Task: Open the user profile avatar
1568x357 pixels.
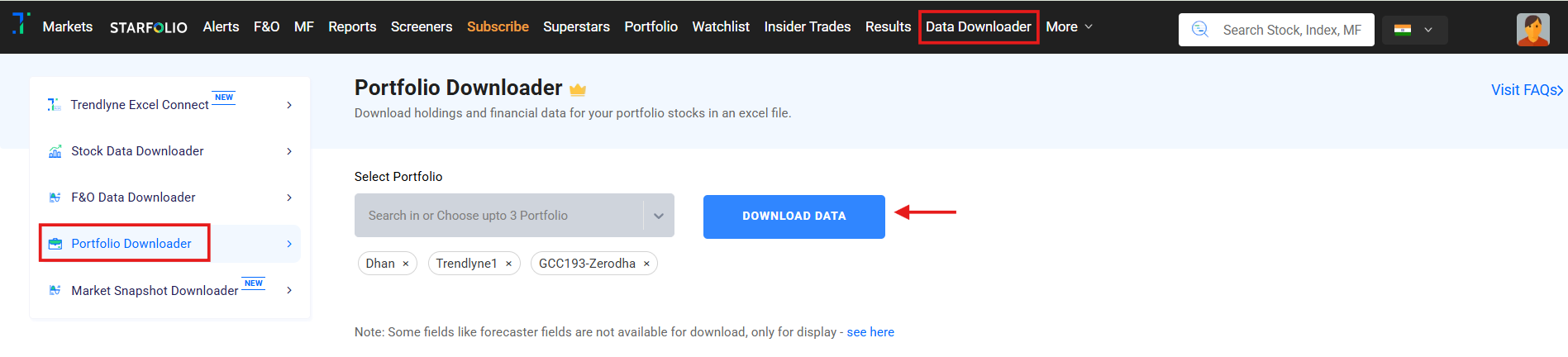Action: pyautogui.click(x=1532, y=30)
